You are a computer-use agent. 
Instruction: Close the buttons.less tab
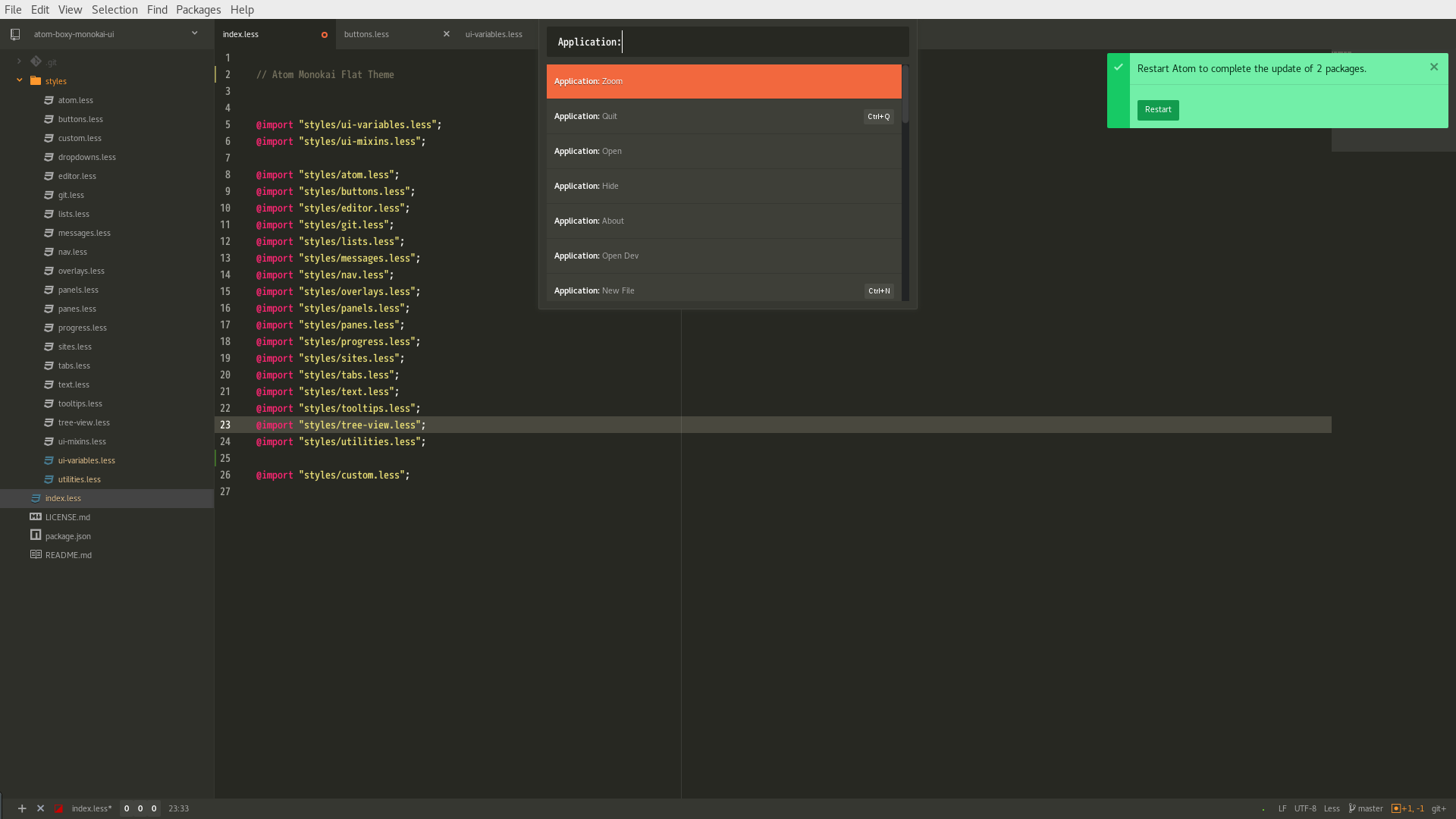(x=447, y=34)
